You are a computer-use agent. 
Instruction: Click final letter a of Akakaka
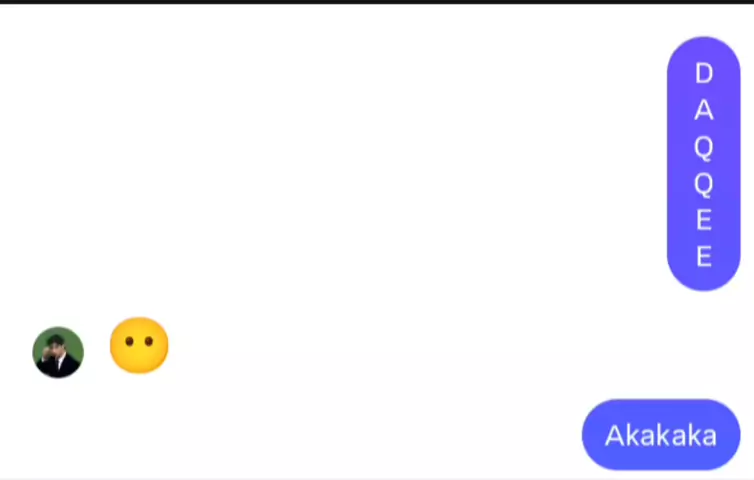point(708,438)
